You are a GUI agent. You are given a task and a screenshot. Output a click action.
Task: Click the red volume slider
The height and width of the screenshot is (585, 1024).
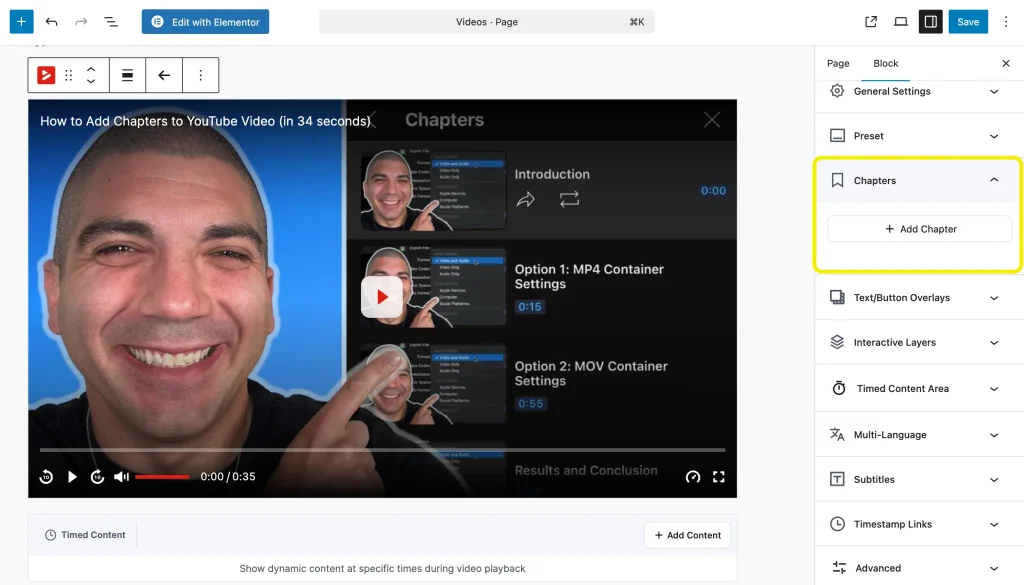(x=162, y=477)
